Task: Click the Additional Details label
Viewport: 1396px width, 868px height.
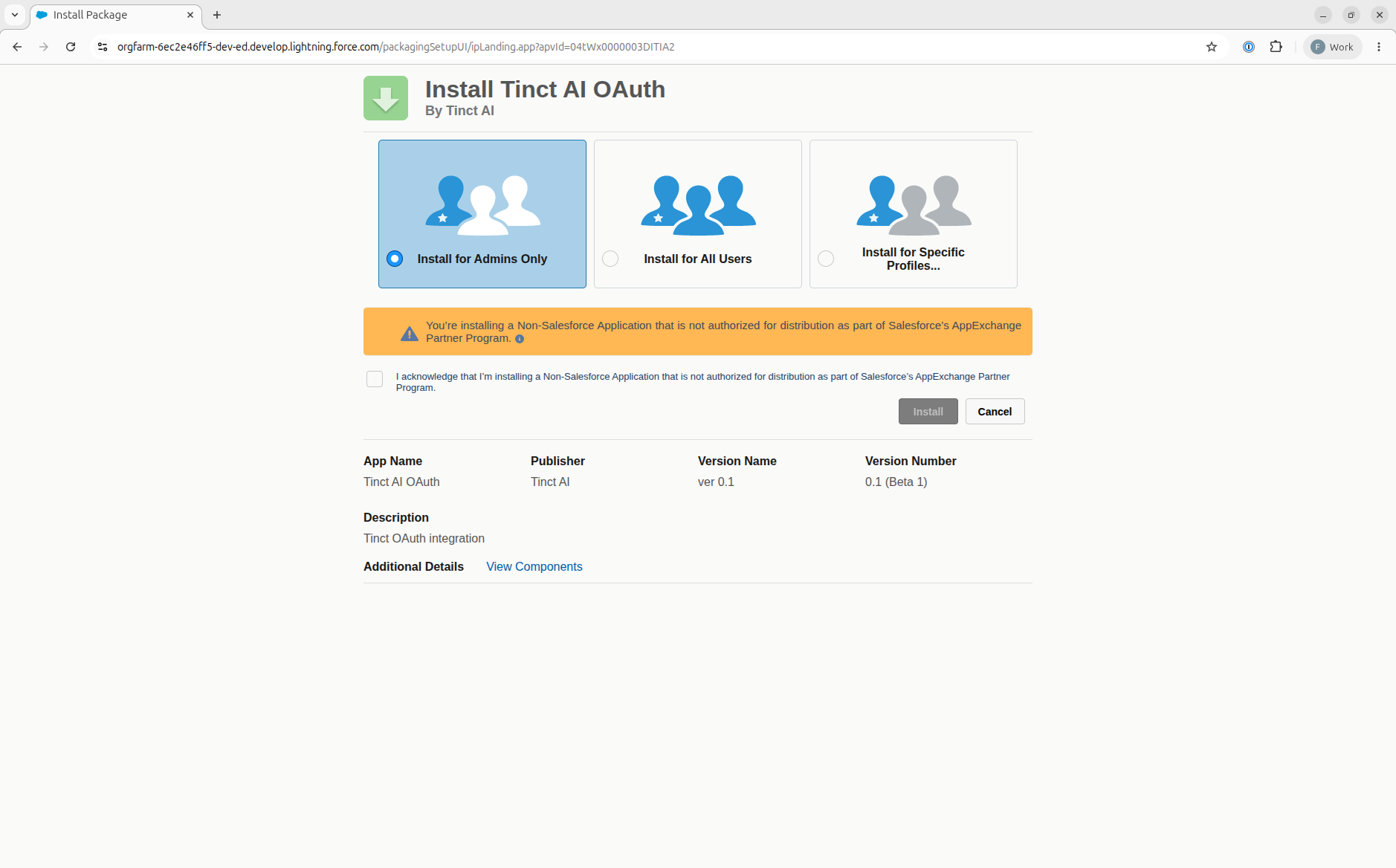Action: pyautogui.click(x=413, y=566)
